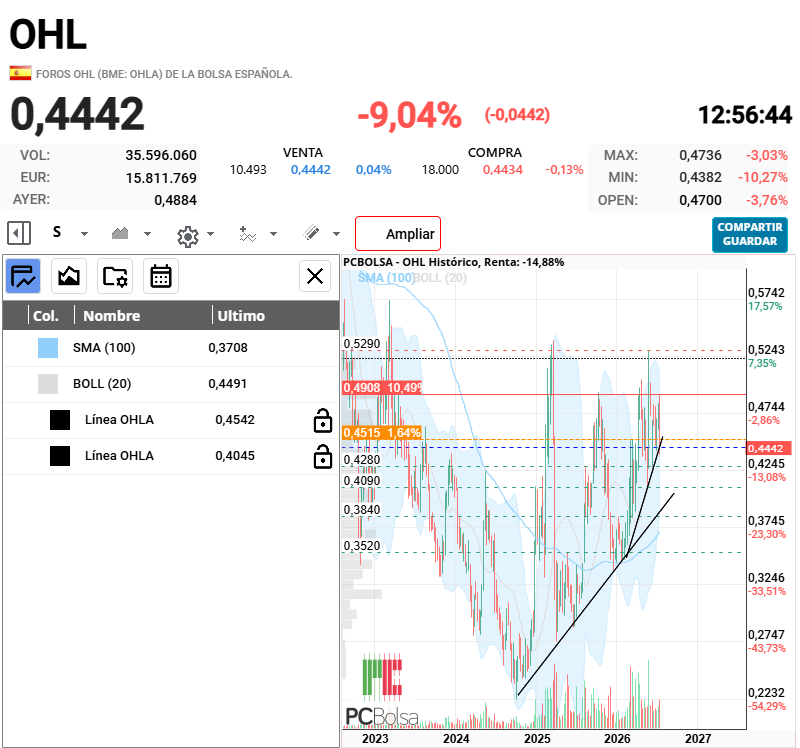Click the 0,4090 support level label
The width and height of the screenshot is (800, 748).
(x=362, y=481)
